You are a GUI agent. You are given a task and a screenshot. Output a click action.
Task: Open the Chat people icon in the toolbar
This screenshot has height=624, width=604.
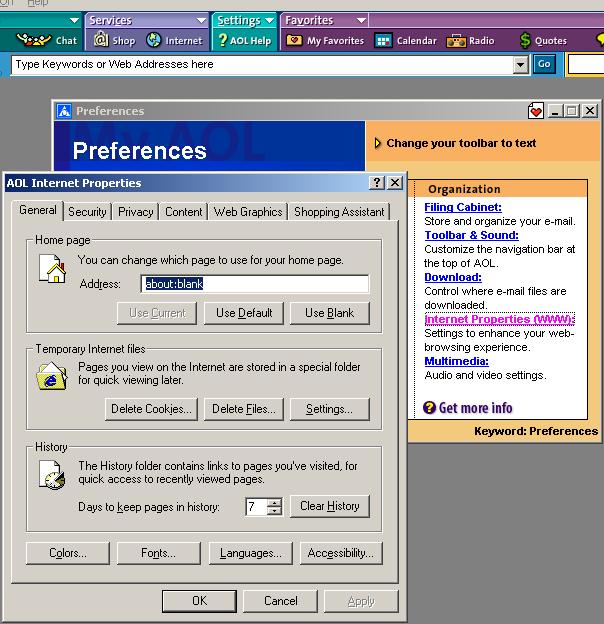33,40
